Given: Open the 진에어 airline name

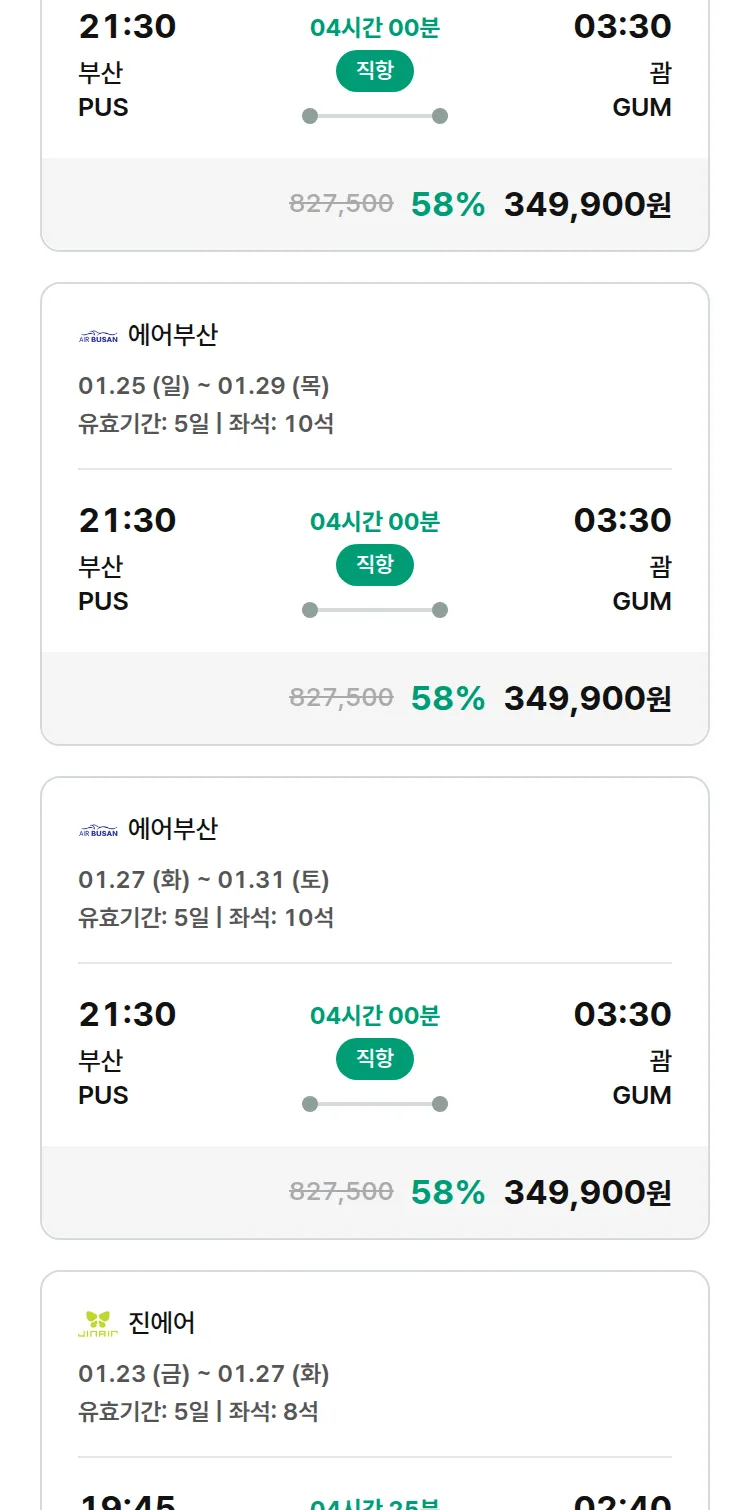Looking at the screenshot, I should [162, 1323].
